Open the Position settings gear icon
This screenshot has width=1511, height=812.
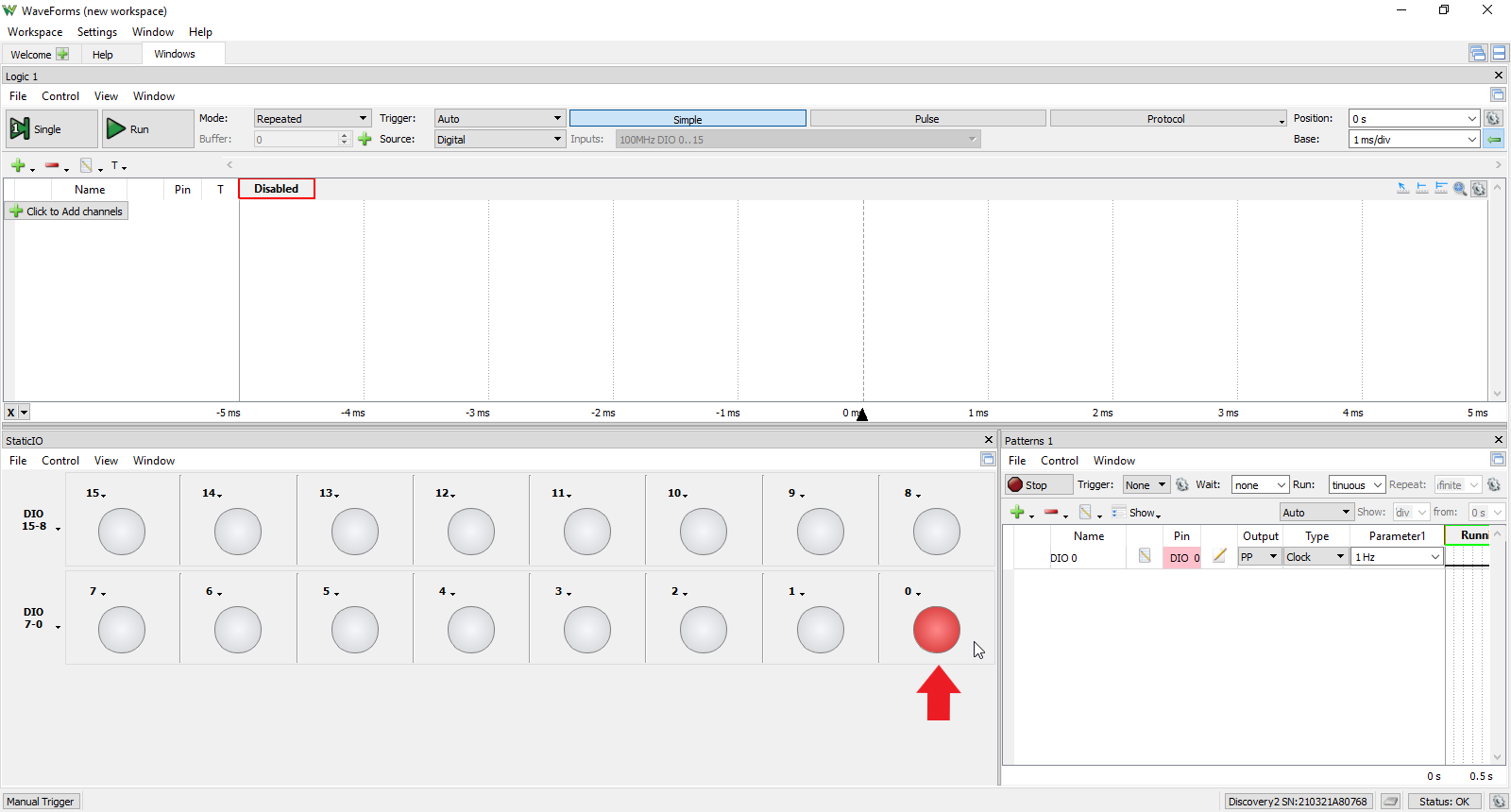pyautogui.click(x=1493, y=119)
